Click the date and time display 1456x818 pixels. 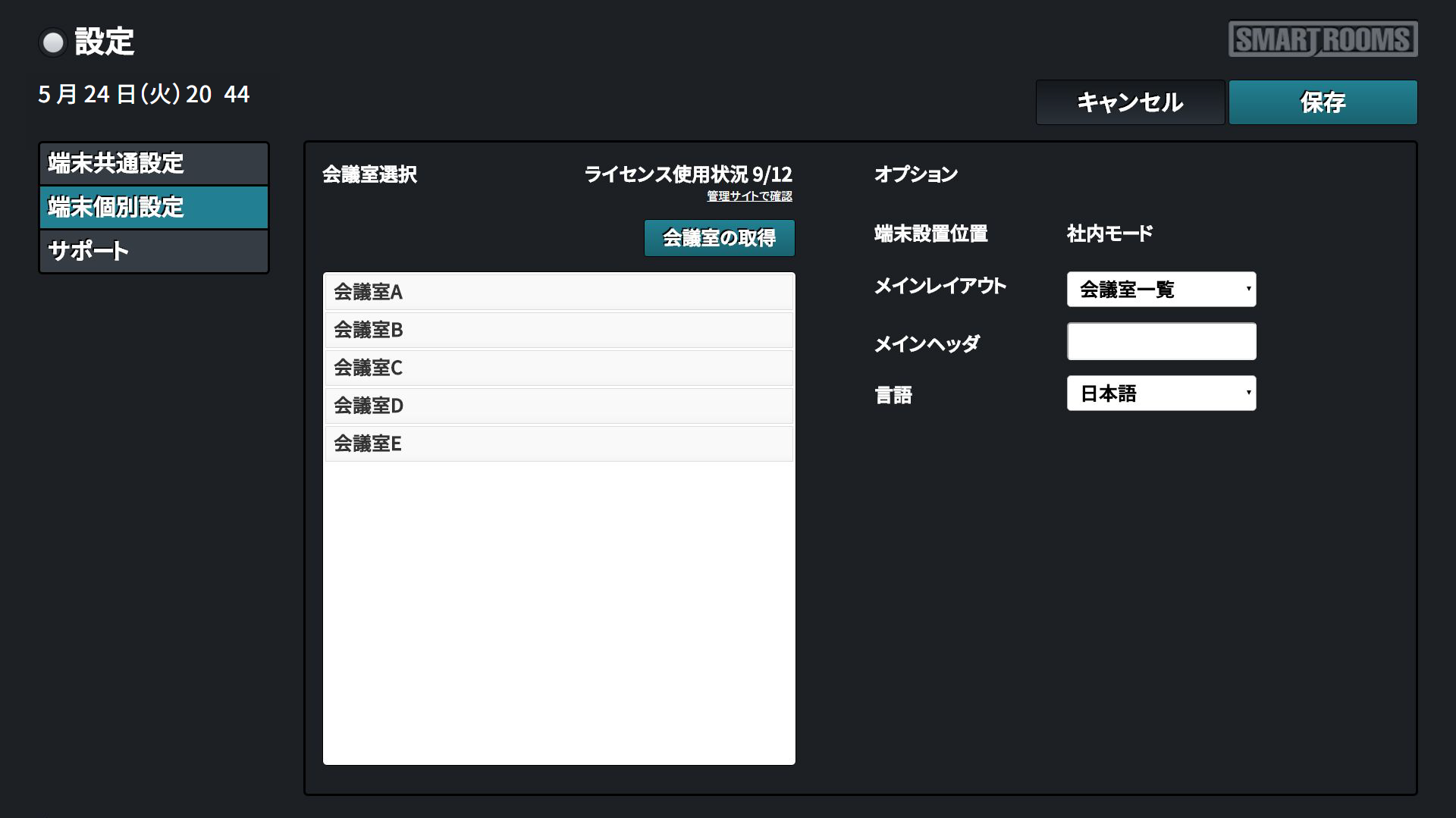click(144, 94)
